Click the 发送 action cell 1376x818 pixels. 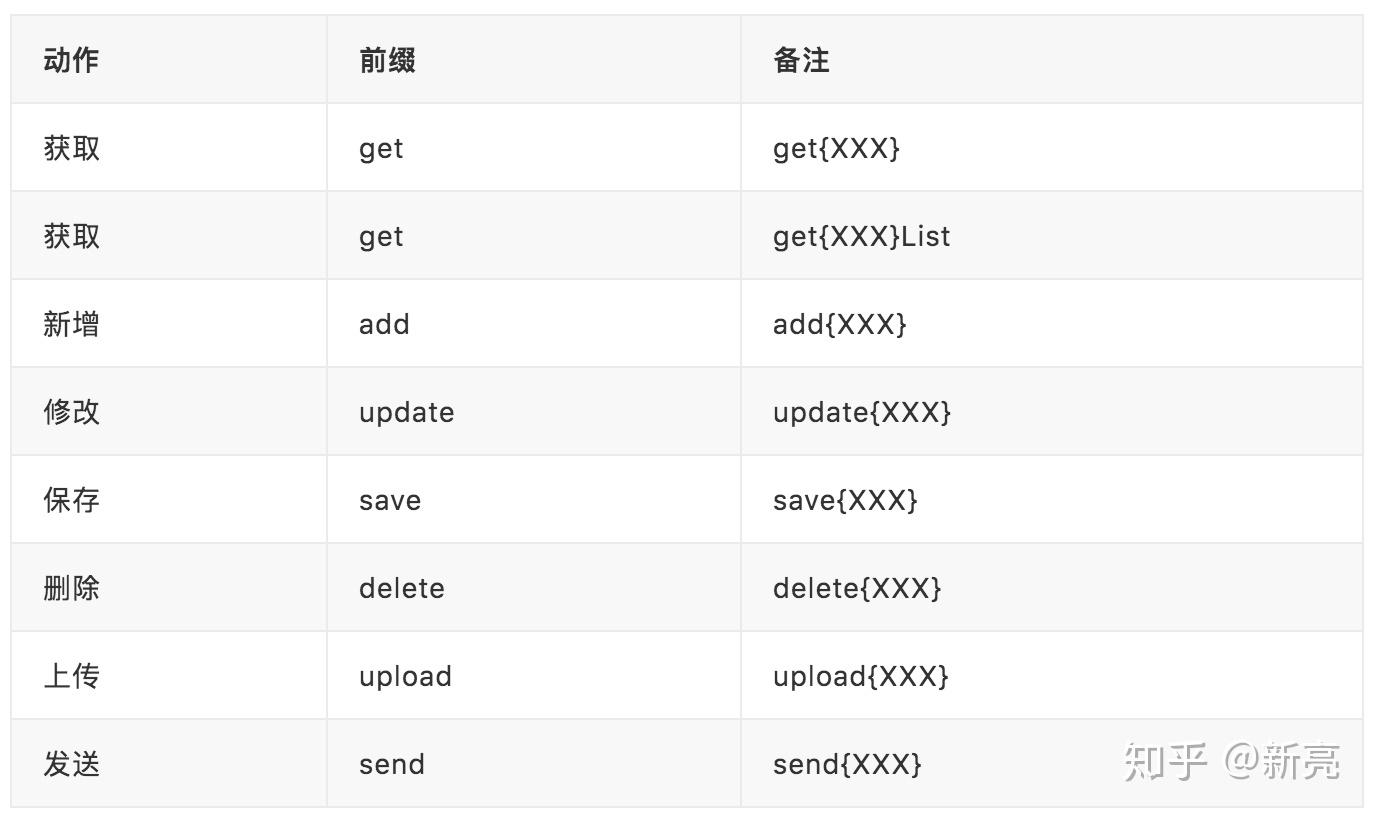coord(169,764)
